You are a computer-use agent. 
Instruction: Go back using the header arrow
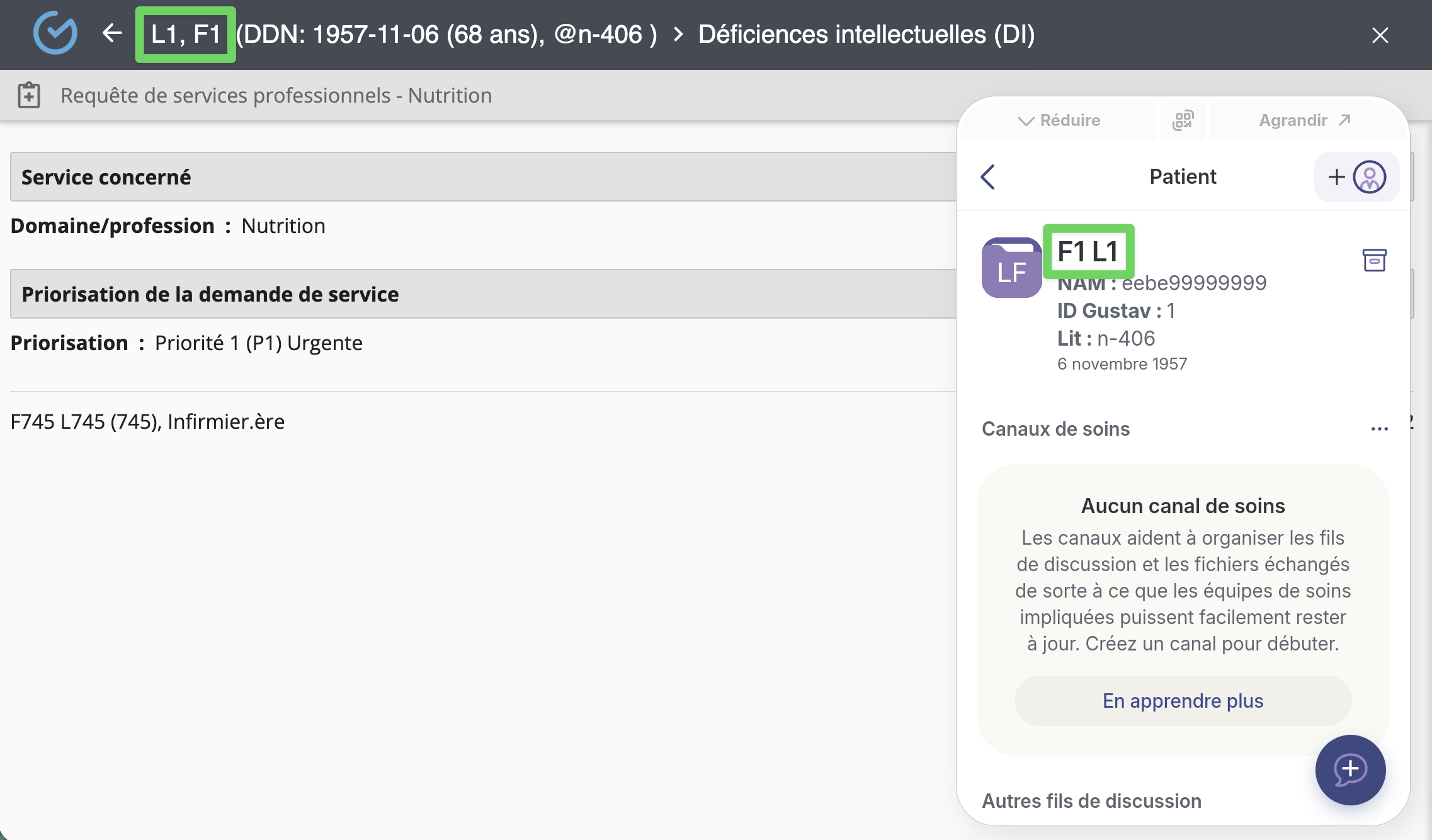tap(112, 33)
